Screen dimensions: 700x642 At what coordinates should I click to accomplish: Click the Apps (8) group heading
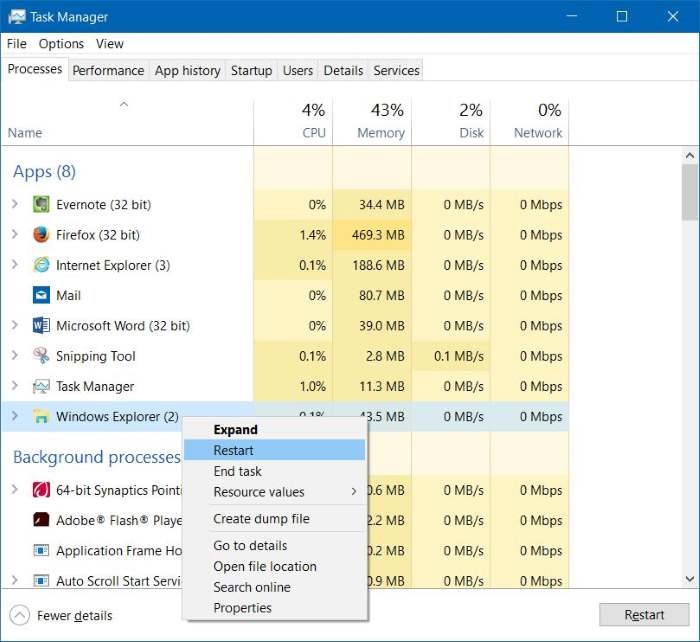(44, 171)
